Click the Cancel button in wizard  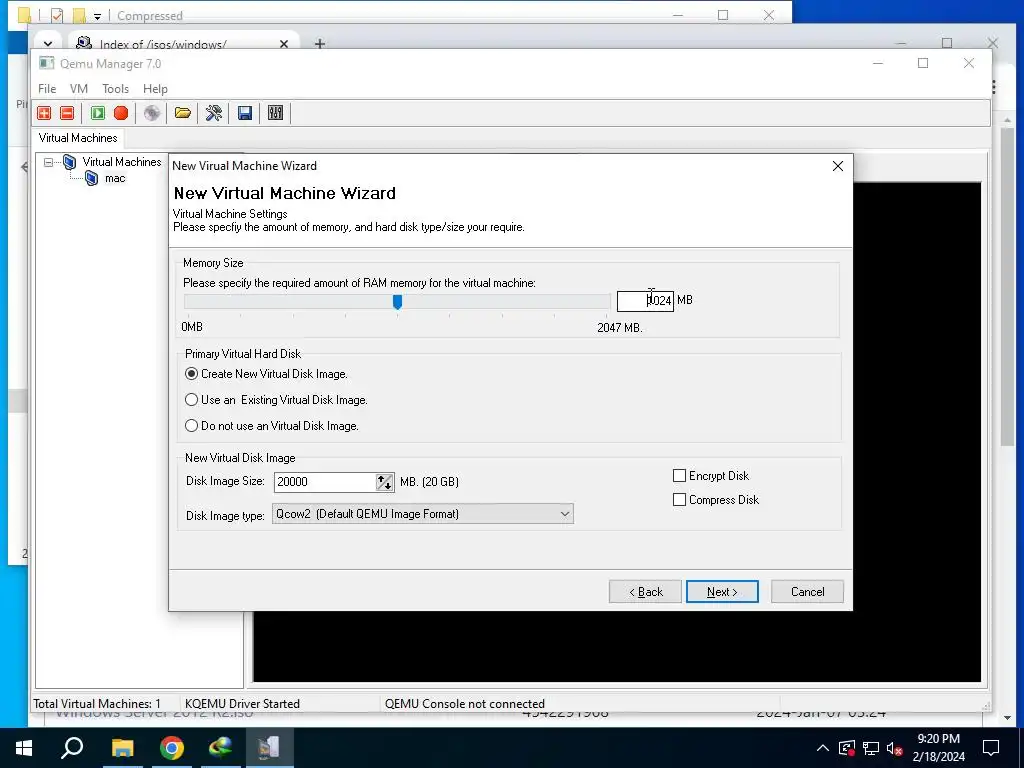click(x=807, y=592)
